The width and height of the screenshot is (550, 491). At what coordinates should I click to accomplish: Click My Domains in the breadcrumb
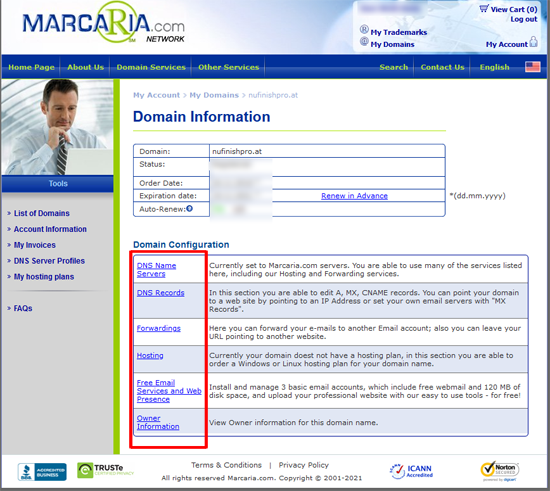tap(214, 95)
